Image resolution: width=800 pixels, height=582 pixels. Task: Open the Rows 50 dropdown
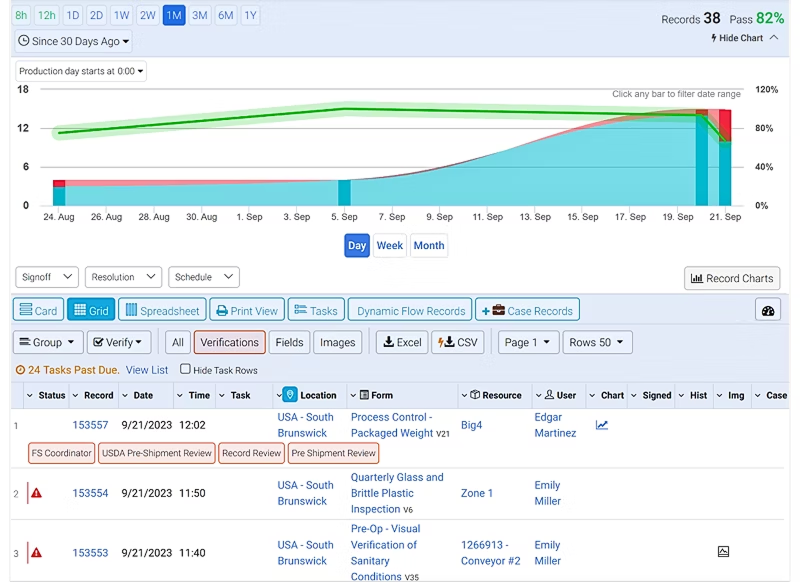point(597,342)
